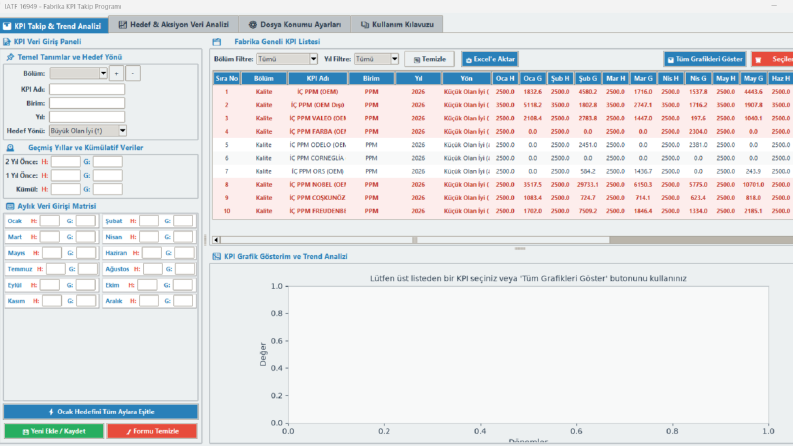The image size is (793, 446).
Task: Click the value 29733.1 in table
Action: point(587,185)
